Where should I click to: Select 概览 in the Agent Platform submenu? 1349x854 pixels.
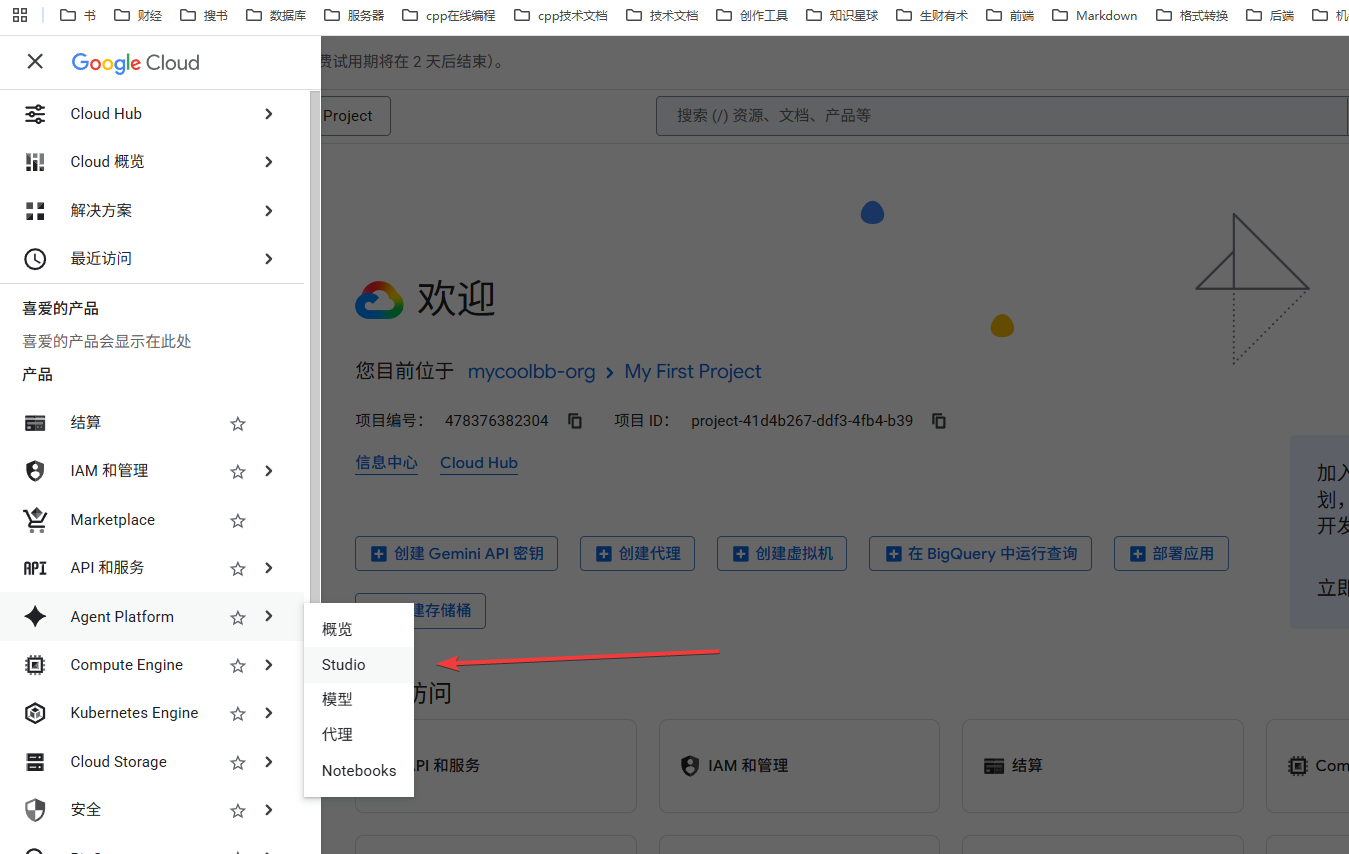click(x=359, y=629)
